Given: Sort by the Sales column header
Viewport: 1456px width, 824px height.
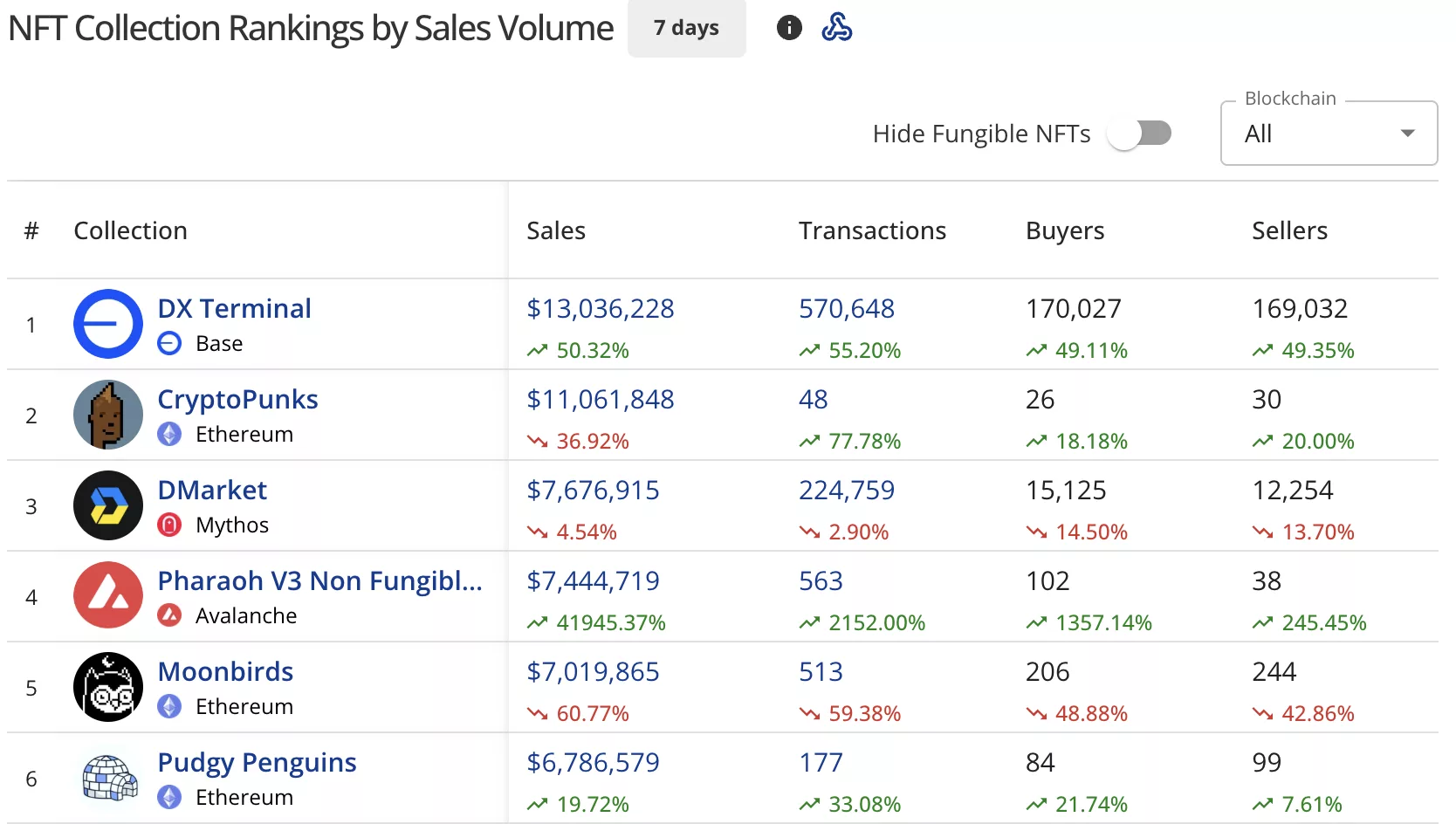Looking at the screenshot, I should (x=556, y=230).
